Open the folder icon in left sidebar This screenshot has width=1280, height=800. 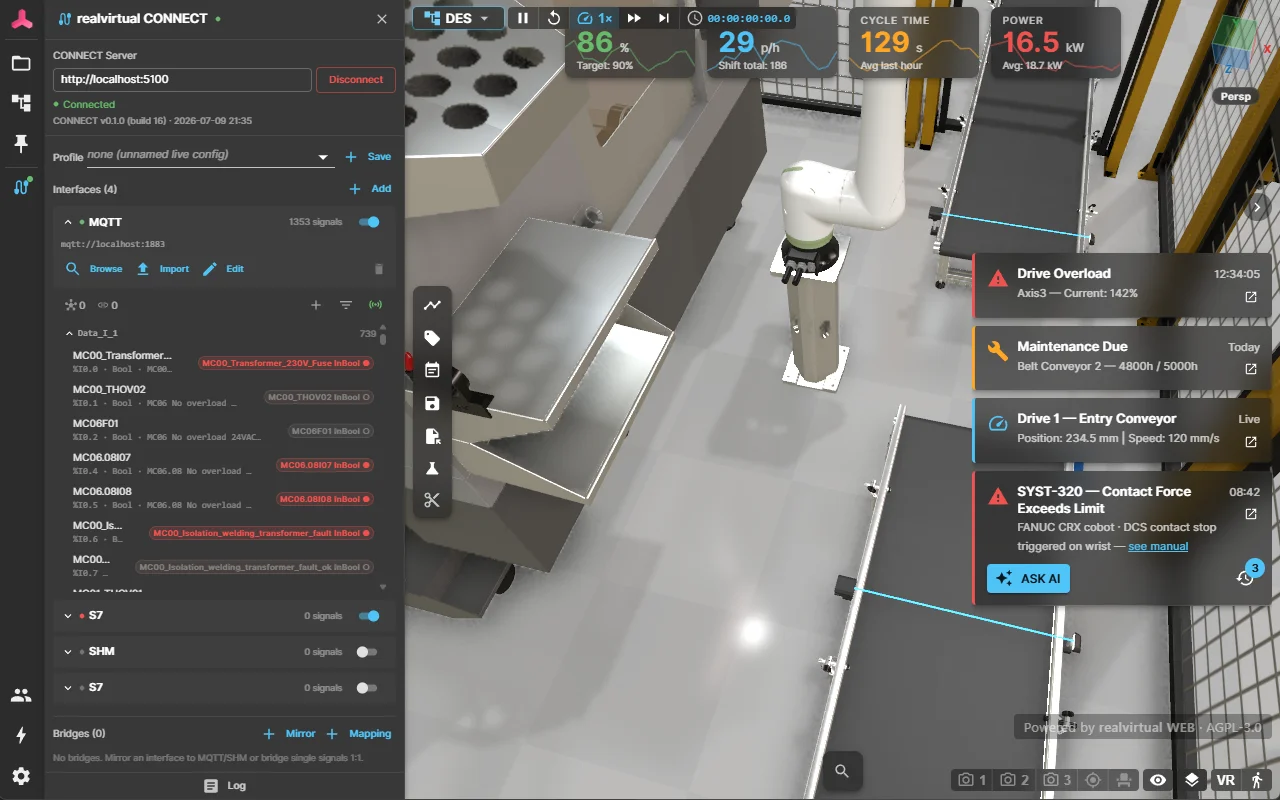pos(21,63)
